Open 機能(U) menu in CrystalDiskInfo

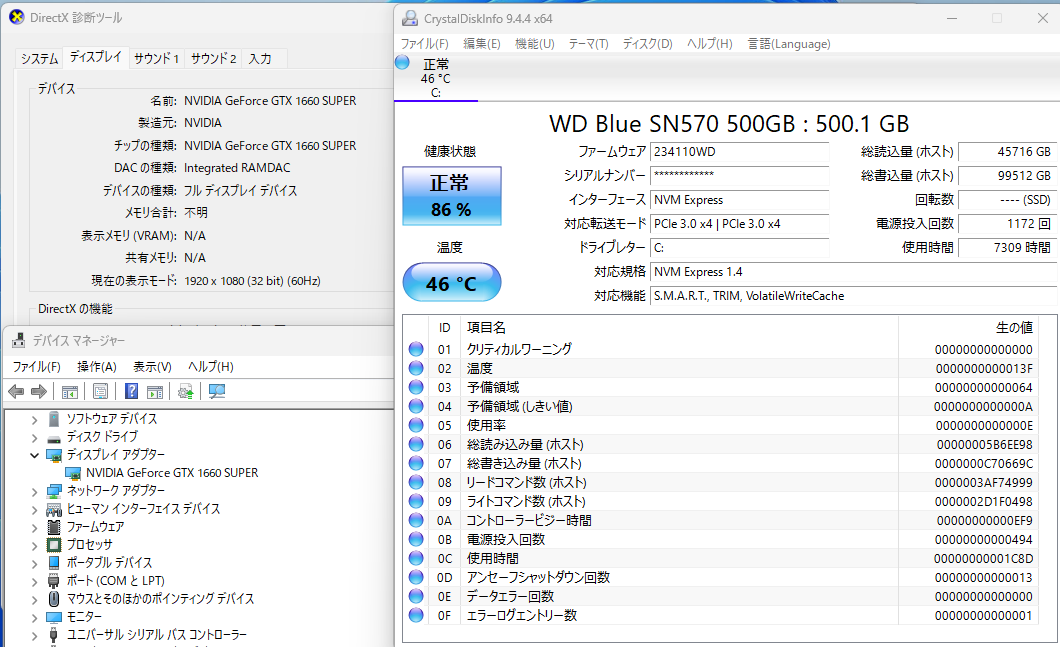point(535,44)
